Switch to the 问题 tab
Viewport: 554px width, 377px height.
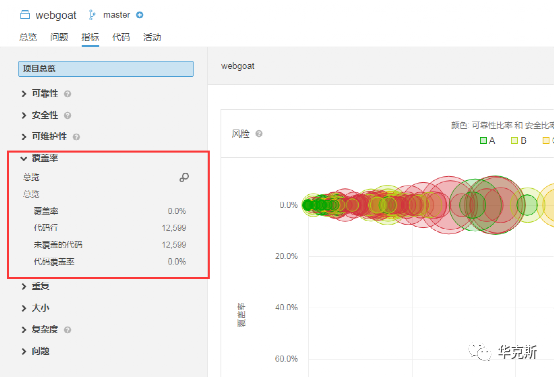59,37
